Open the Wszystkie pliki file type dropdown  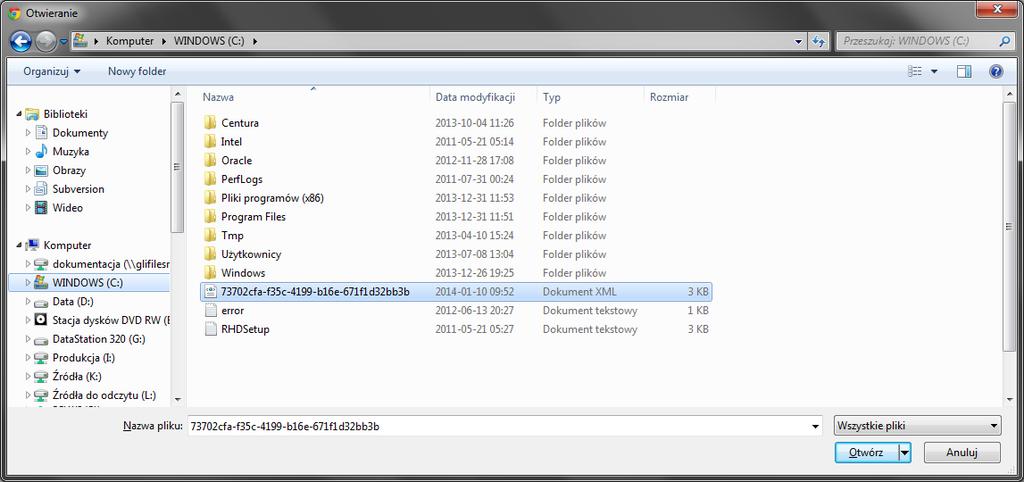coord(917,426)
